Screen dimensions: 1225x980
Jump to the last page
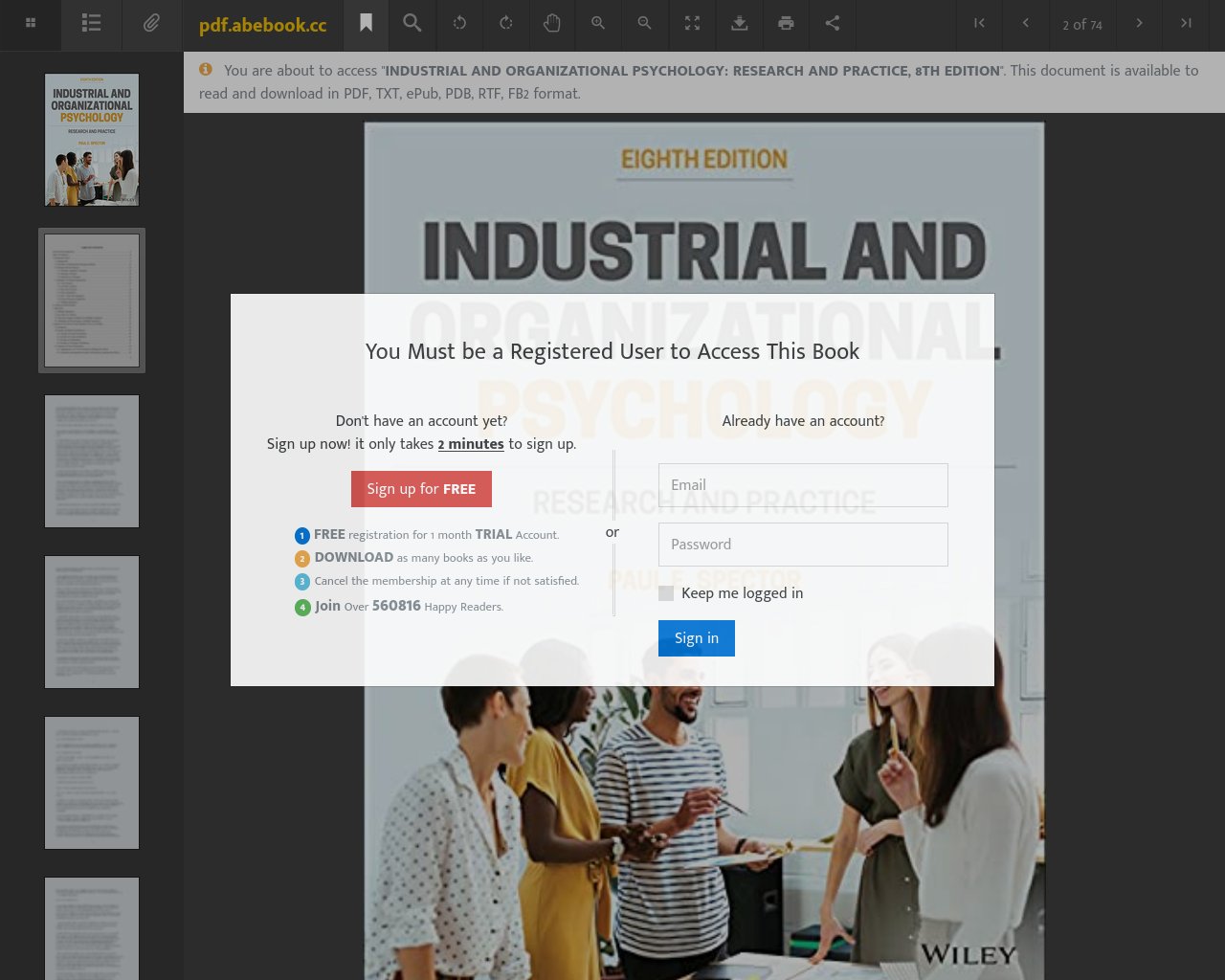[1186, 23]
